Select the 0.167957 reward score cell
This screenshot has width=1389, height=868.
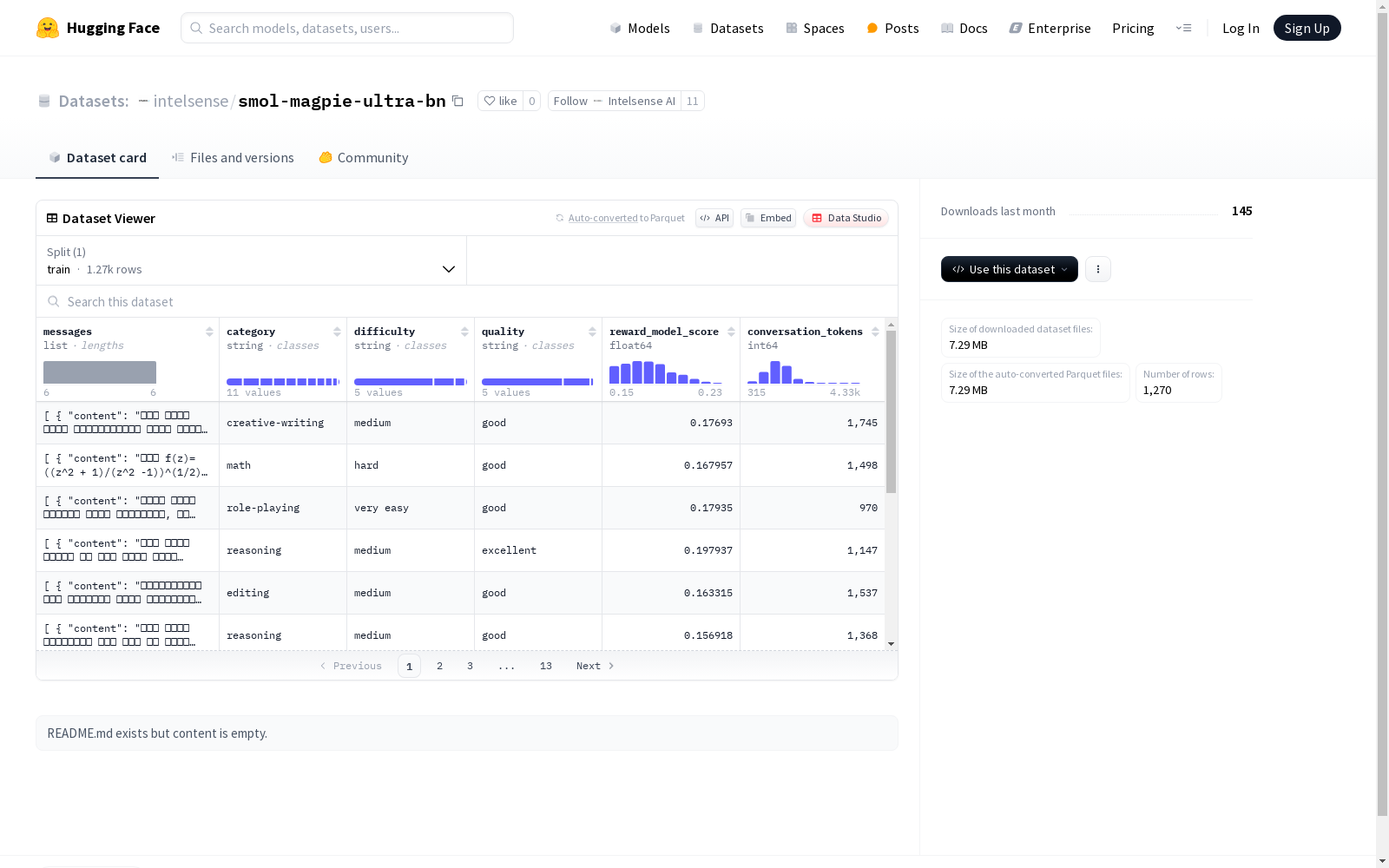(x=671, y=465)
